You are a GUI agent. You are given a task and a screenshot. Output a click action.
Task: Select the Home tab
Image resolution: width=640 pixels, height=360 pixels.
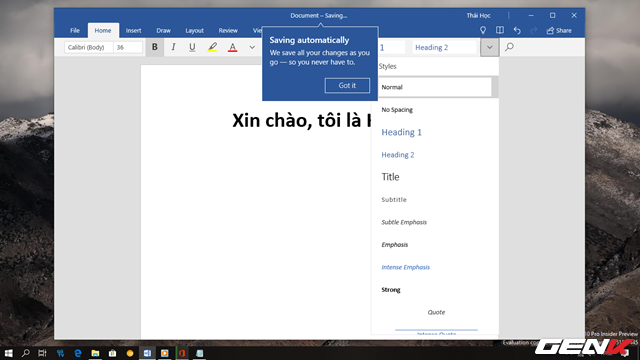click(x=103, y=30)
